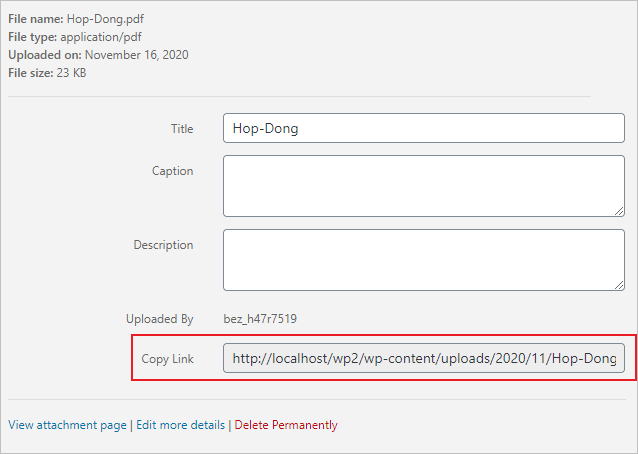Screen dimensions: 638x454
Task: Click the Title label
Action: [182, 129]
